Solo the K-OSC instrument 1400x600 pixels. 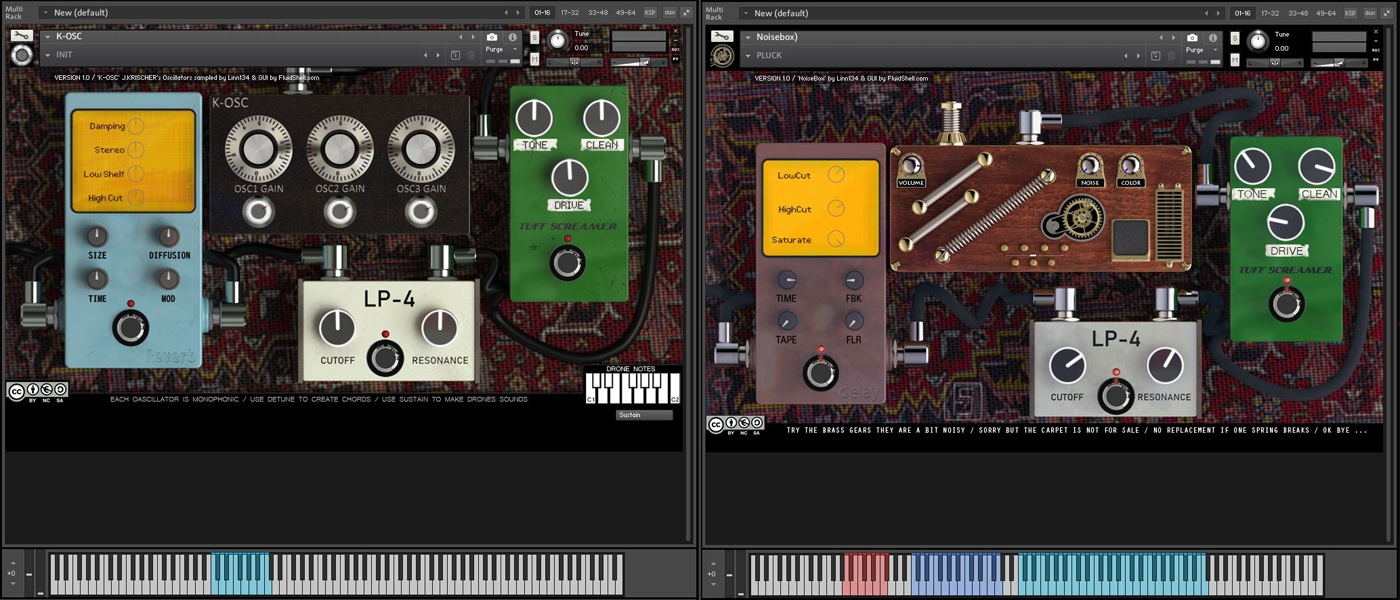(x=535, y=38)
